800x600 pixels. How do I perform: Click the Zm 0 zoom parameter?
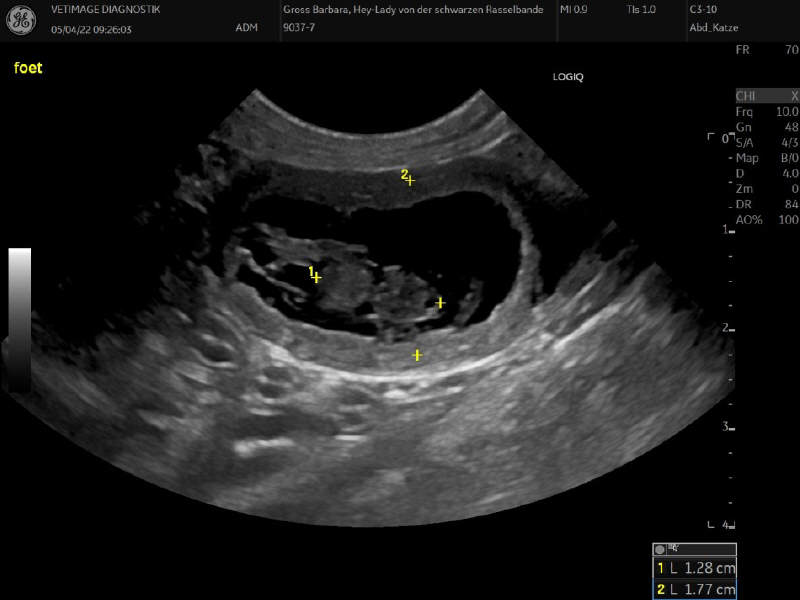click(767, 189)
